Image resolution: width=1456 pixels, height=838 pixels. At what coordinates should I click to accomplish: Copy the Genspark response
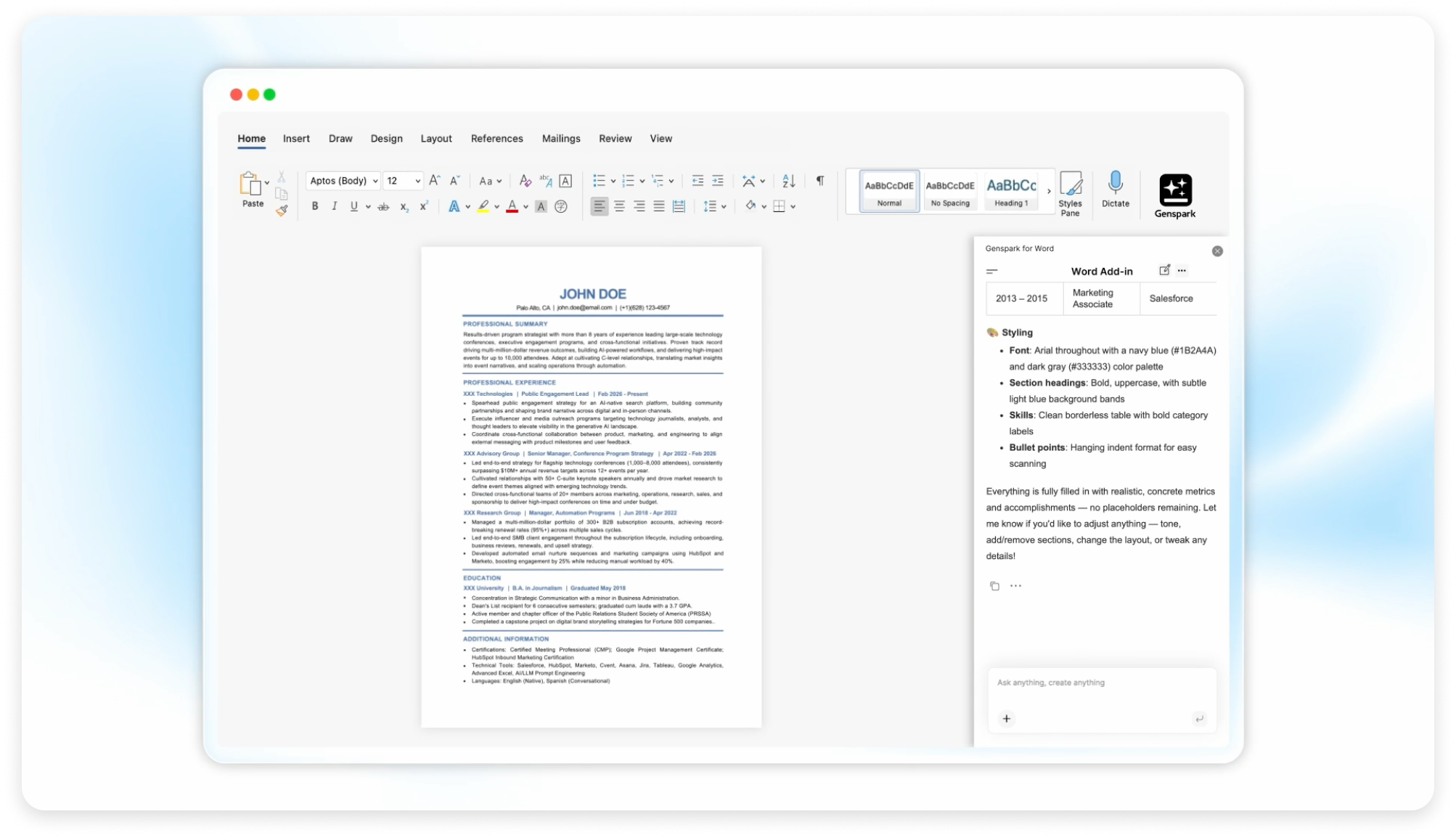coord(994,586)
